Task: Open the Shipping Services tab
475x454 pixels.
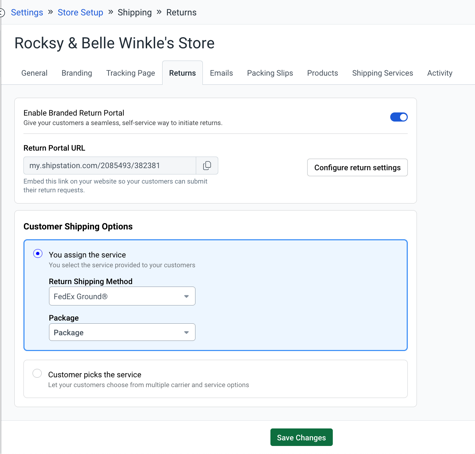Action: point(383,73)
